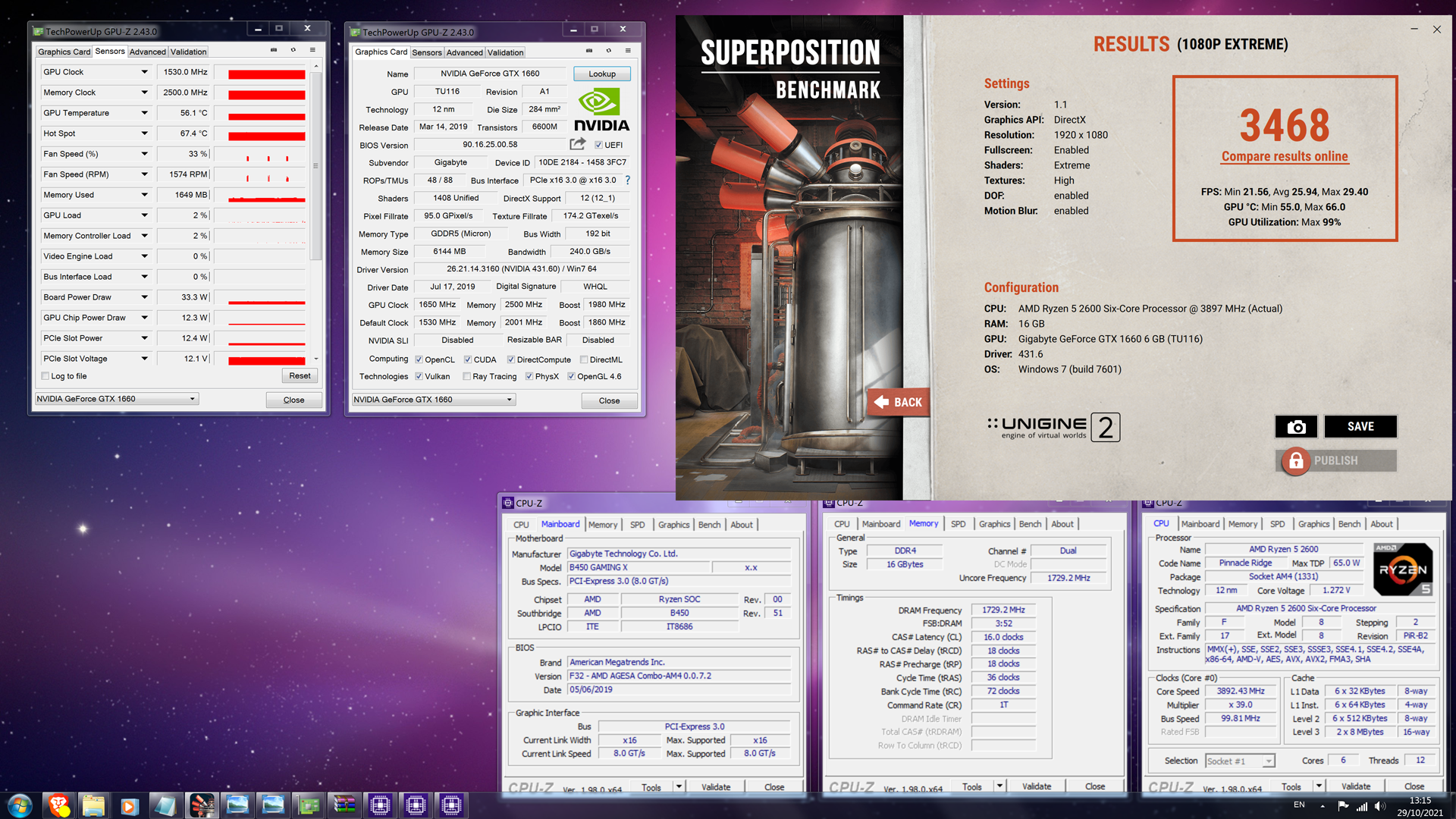Click the Superposition benchmark taskbar icon
Viewport: 1456px width, 819px height.
tap(202, 805)
